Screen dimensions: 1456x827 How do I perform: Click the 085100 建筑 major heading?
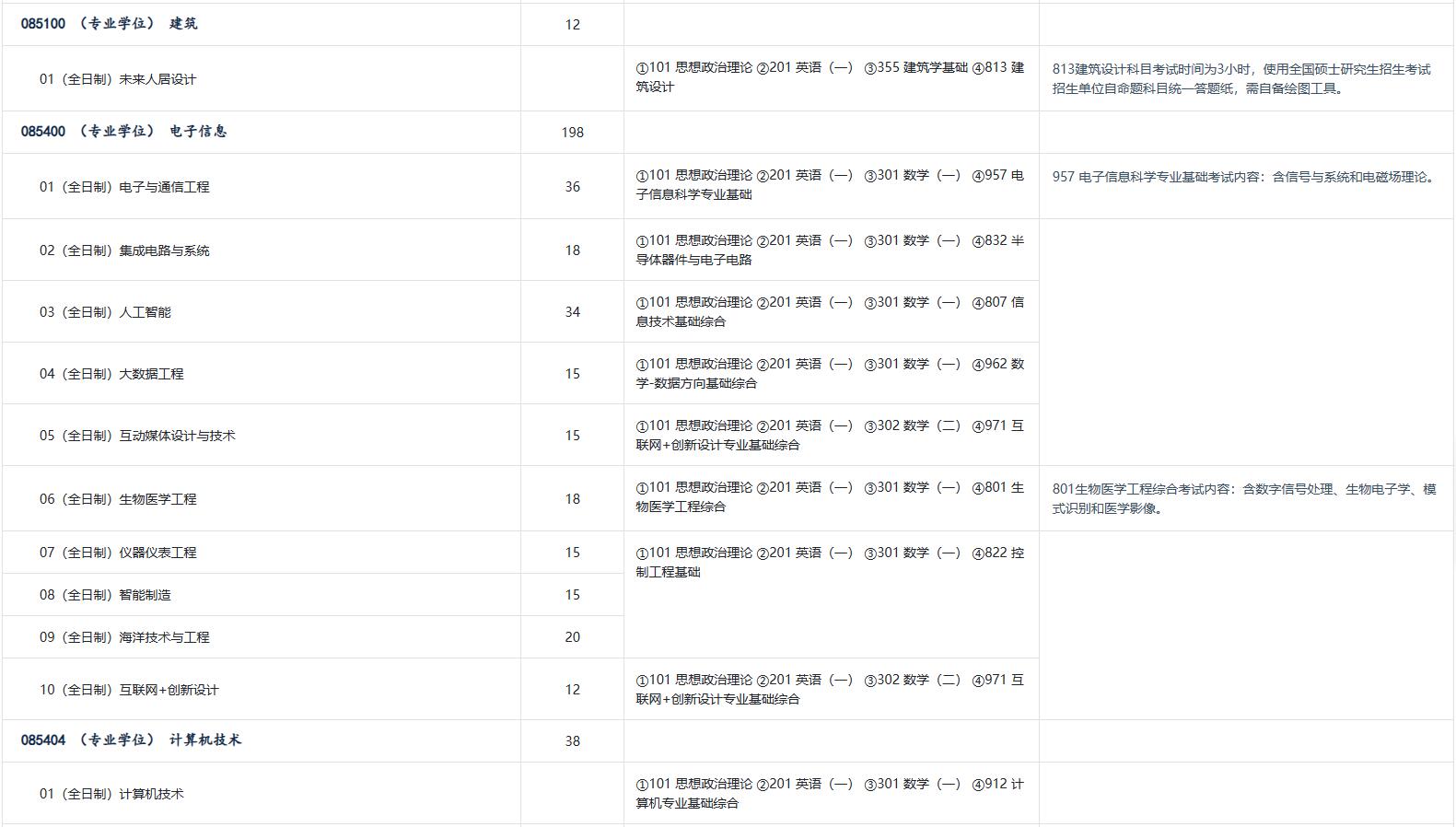tap(109, 24)
